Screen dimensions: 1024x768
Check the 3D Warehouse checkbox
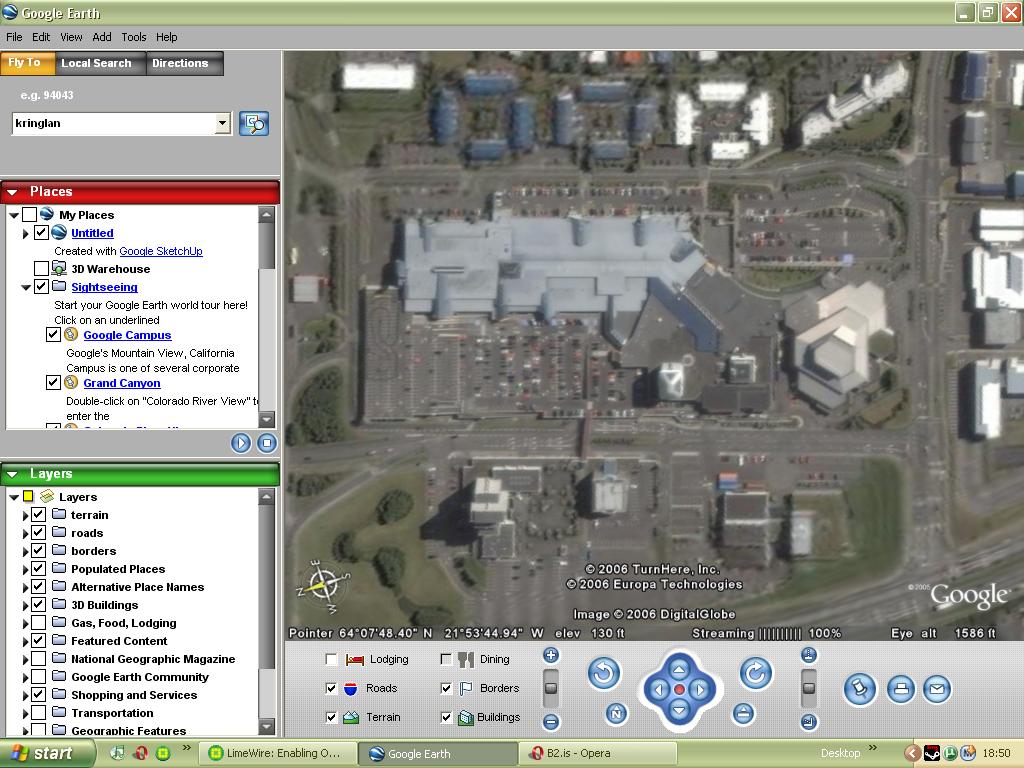41,268
